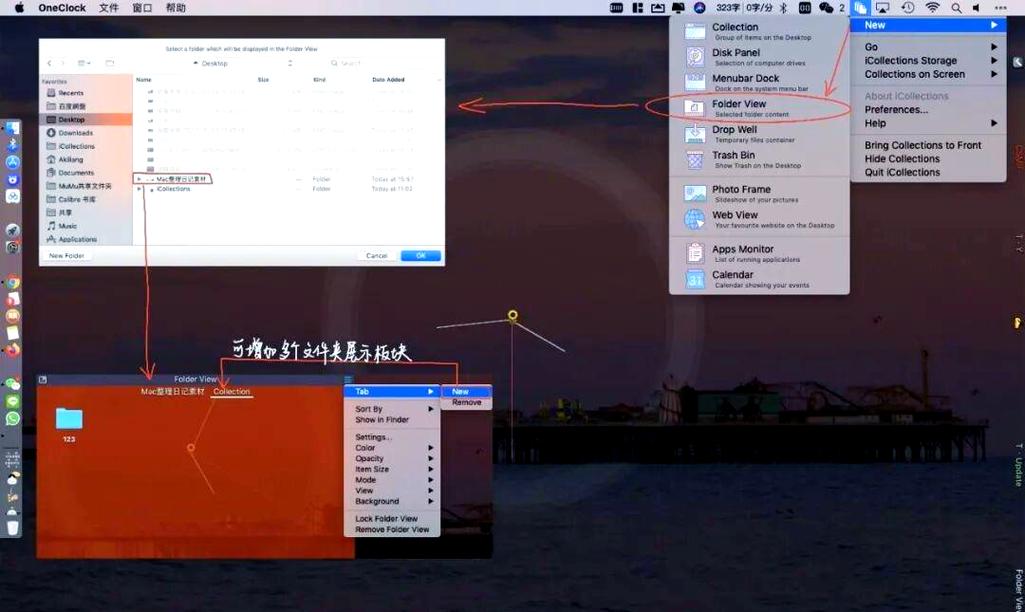The image size is (1025, 612).
Task: Click the Folder View hamburger menu icon
Action: [348, 379]
